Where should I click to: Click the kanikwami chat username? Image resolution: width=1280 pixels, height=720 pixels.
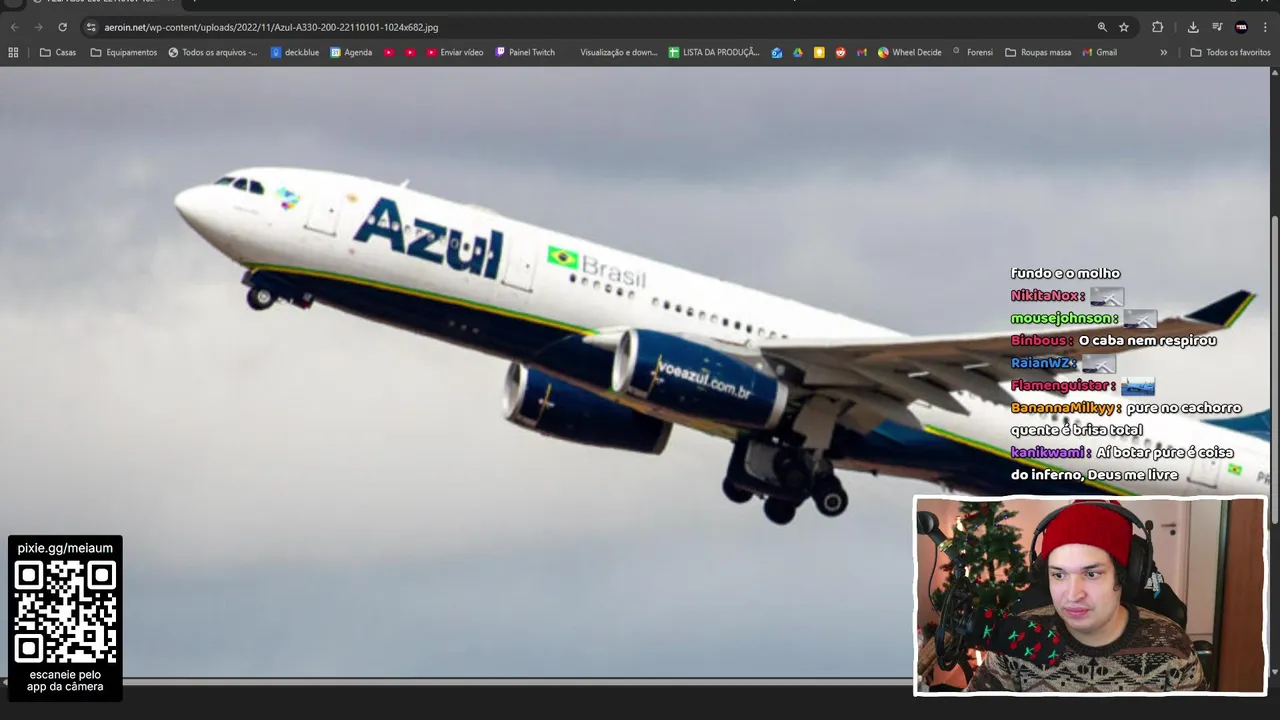pyautogui.click(x=1050, y=452)
